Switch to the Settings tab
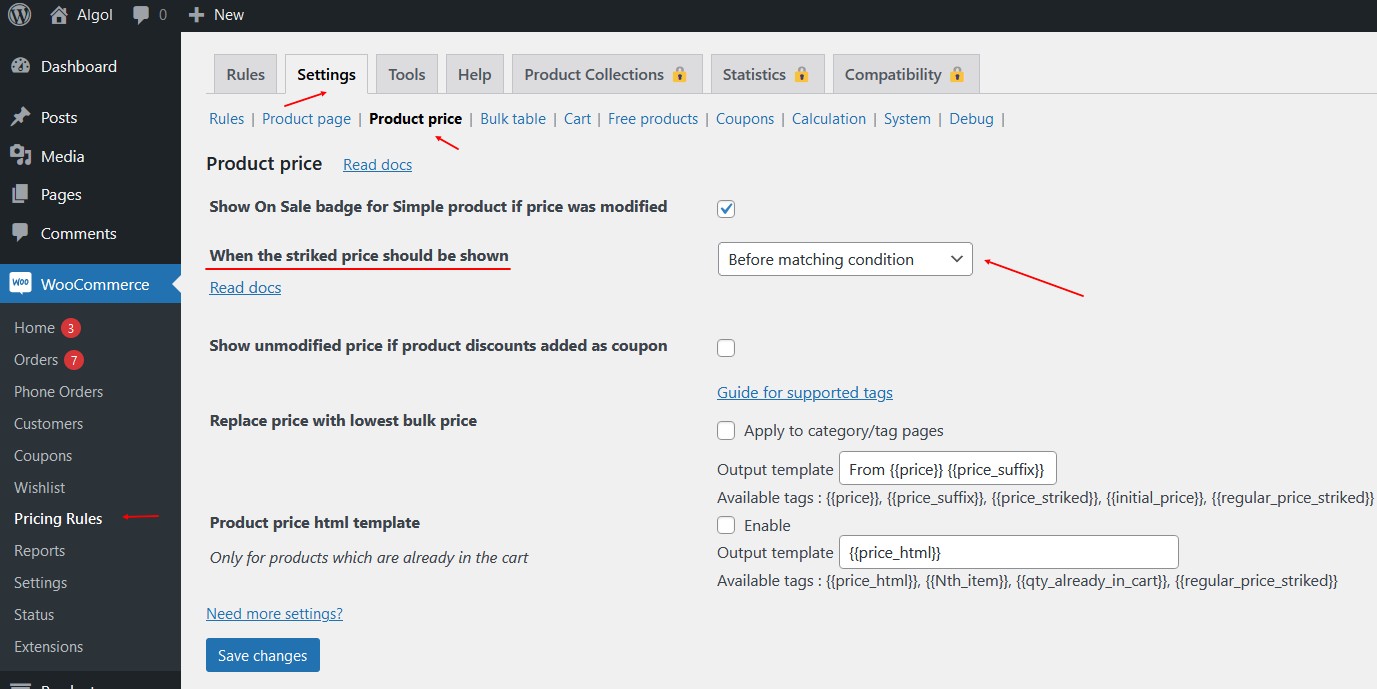This screenshot has width=1377, height=689. point(326,74)
